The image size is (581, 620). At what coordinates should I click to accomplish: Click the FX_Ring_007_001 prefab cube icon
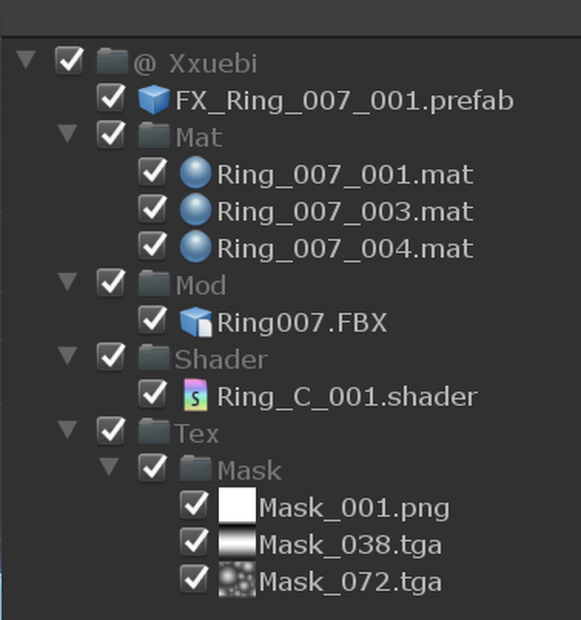(x=154, y=100)
